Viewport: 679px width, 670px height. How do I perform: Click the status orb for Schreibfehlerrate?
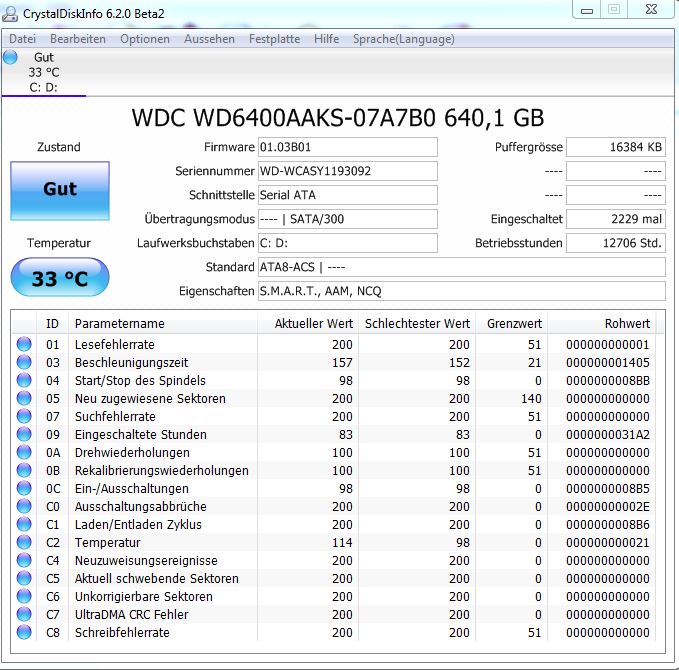pyautogui.click(x=24, y=632)
